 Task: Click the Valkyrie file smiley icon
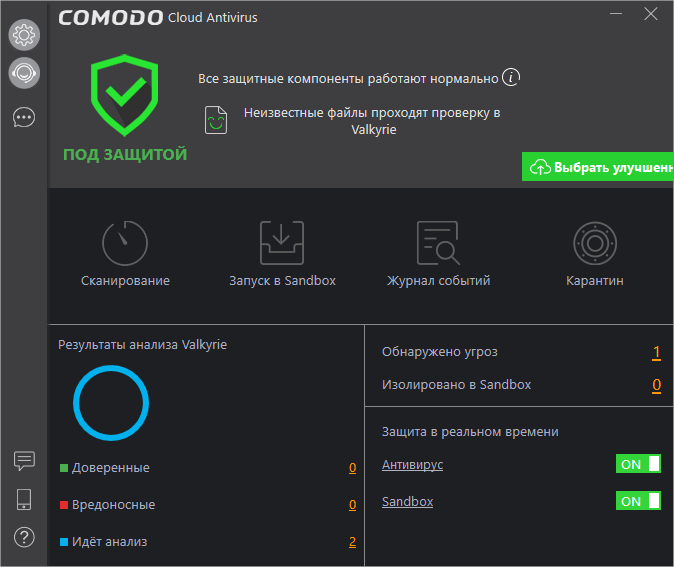pyautogui.click(x=217, y=120)
